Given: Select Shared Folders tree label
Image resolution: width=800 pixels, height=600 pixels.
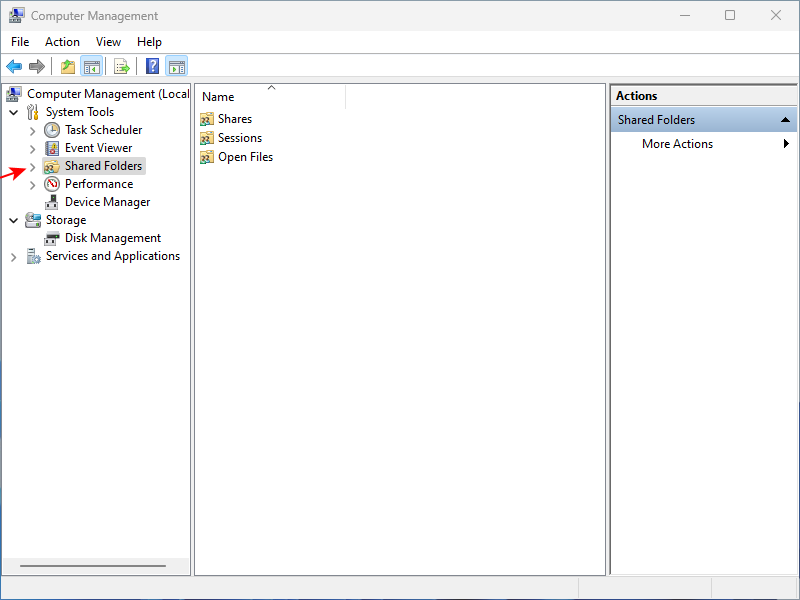Looking at the screenshot, I should [x=104, y=166].
